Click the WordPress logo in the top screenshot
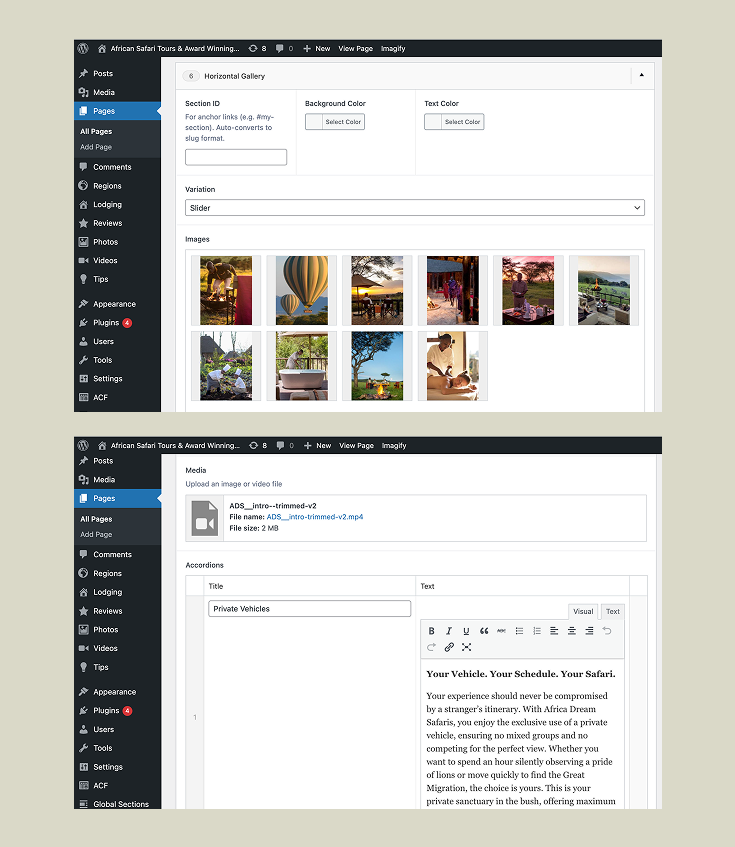 coord(83,48)
